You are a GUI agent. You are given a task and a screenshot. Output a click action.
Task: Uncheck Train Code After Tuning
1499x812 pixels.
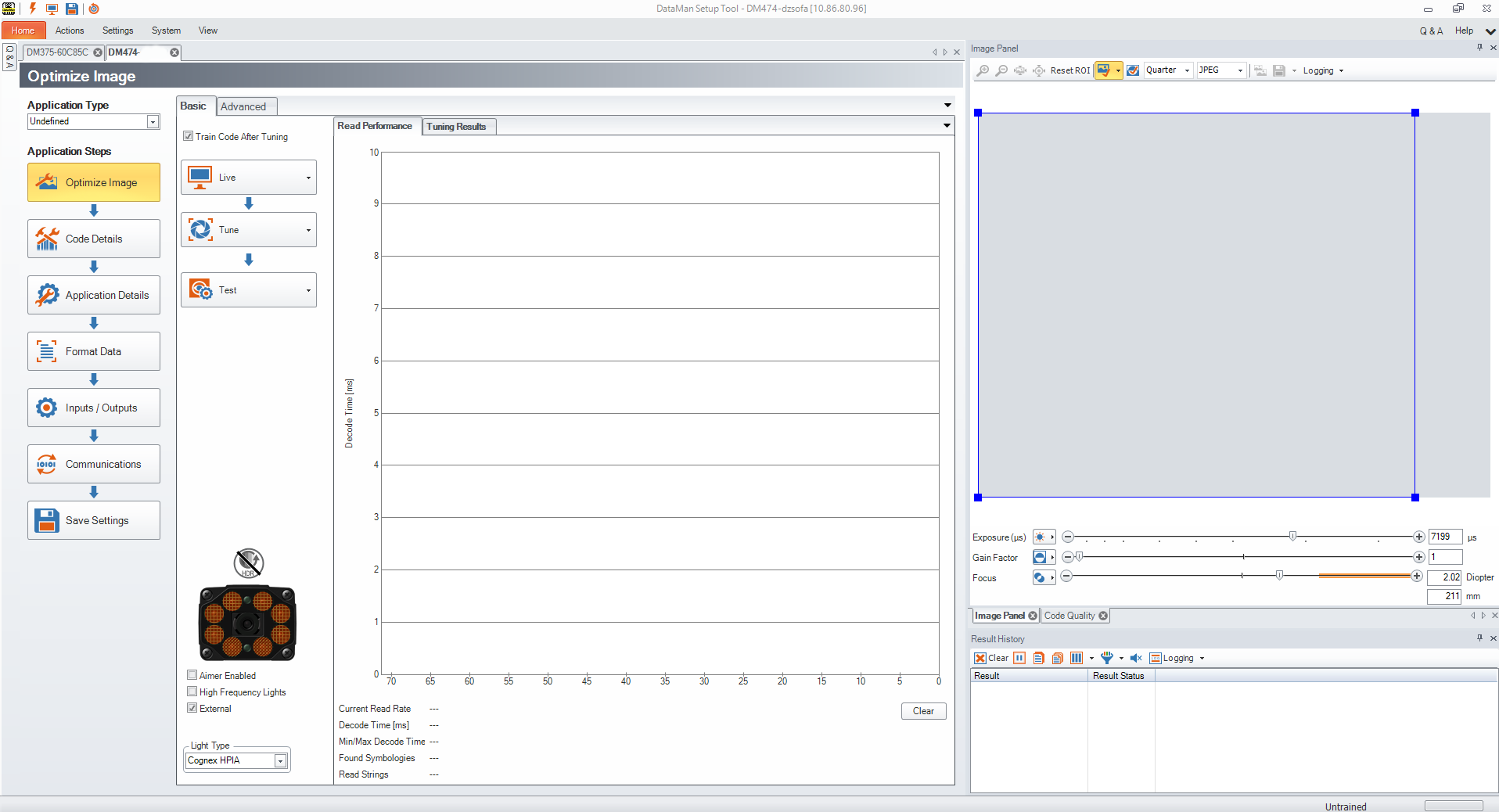[189, 136]
